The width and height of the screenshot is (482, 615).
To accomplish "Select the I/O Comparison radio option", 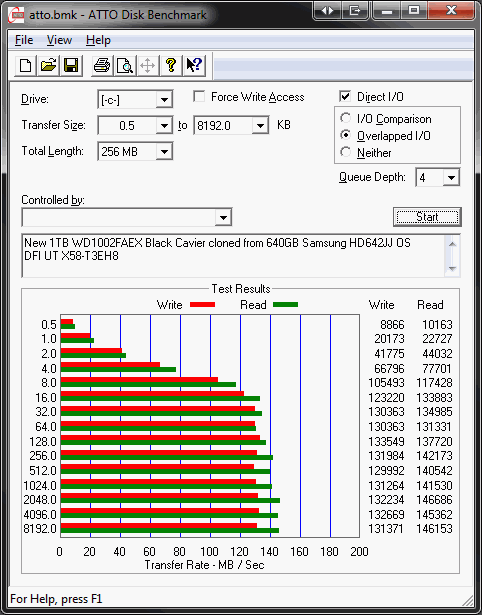I will 346,118.
